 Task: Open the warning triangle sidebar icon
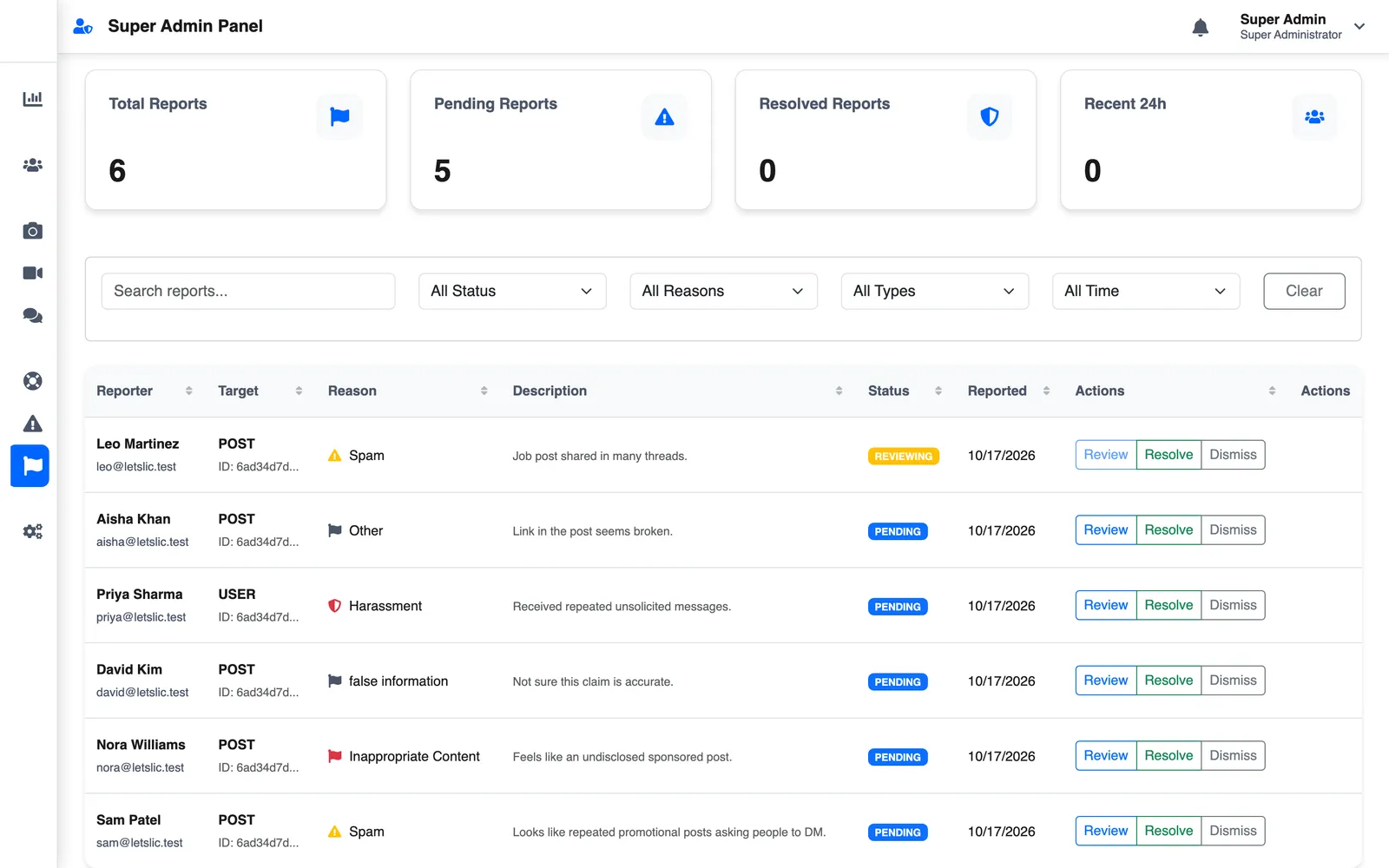point(32,424)
